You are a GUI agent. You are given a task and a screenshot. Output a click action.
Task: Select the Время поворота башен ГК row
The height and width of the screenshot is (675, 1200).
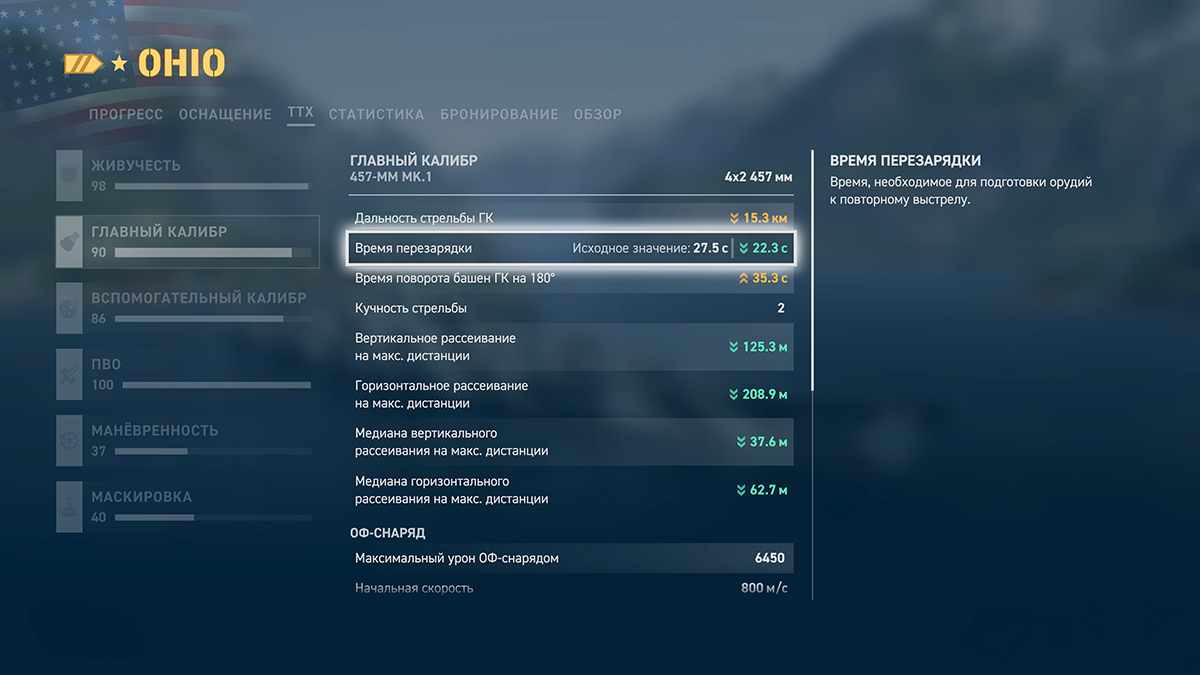click(571, 278)
